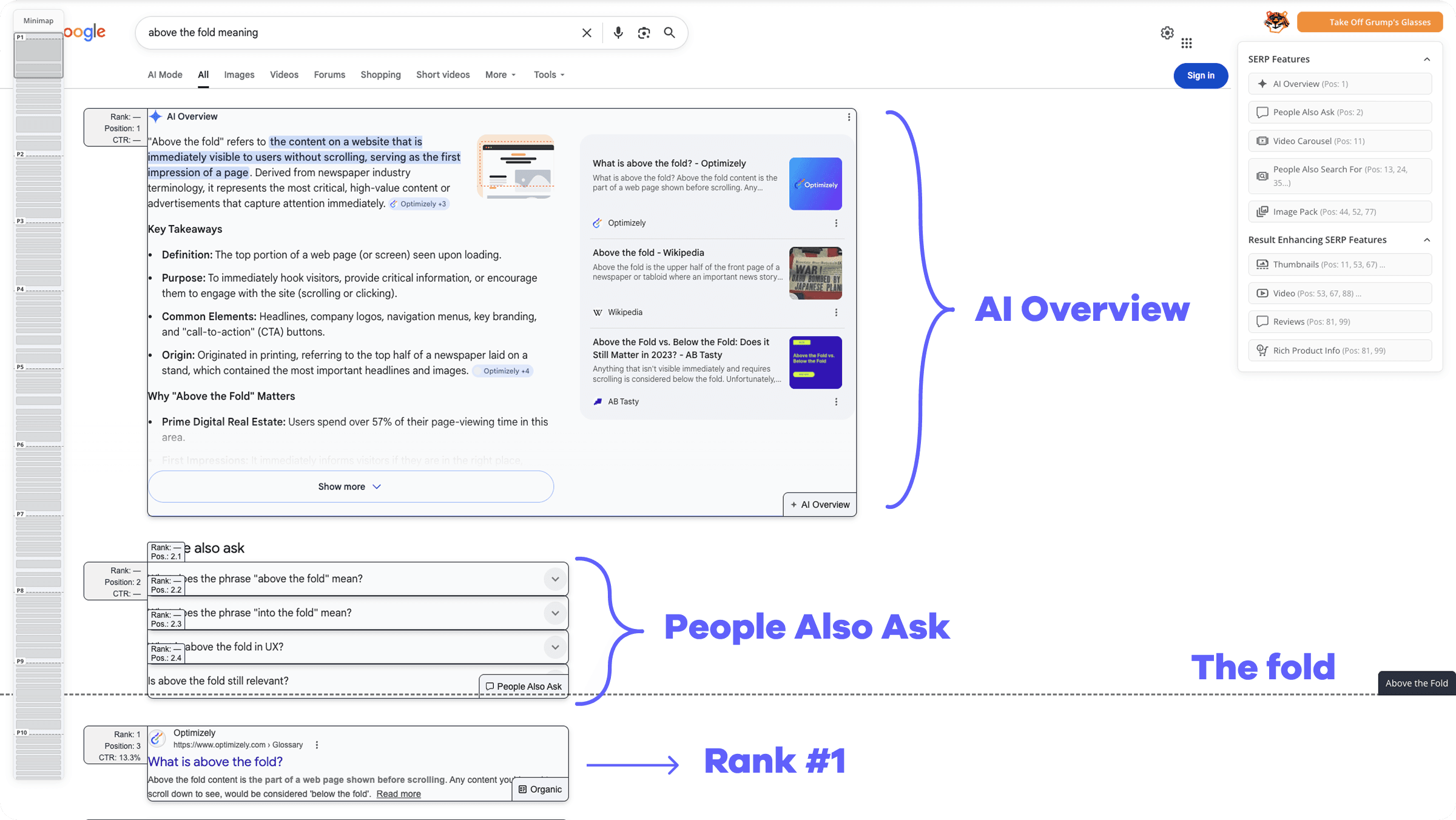
Task: Open three-dot menu for Optimizely source card
Action: click(836, 223)
